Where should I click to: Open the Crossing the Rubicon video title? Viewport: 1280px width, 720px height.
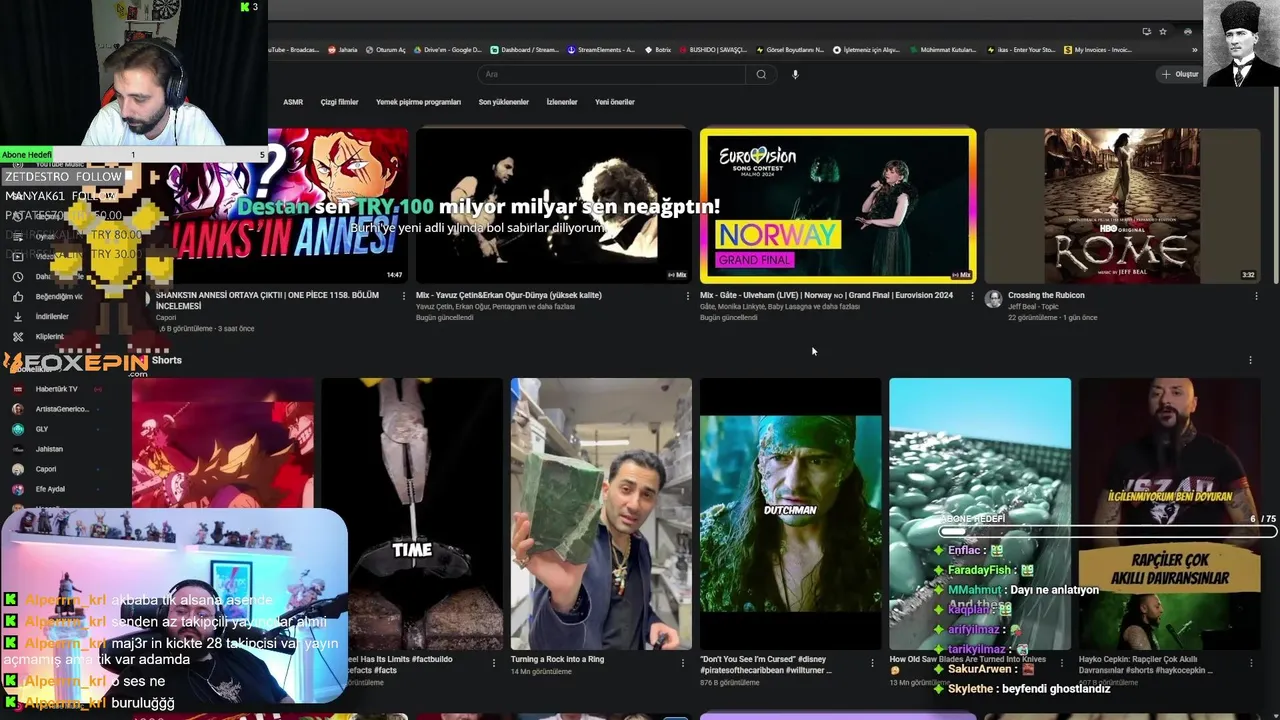(1046, 295)
